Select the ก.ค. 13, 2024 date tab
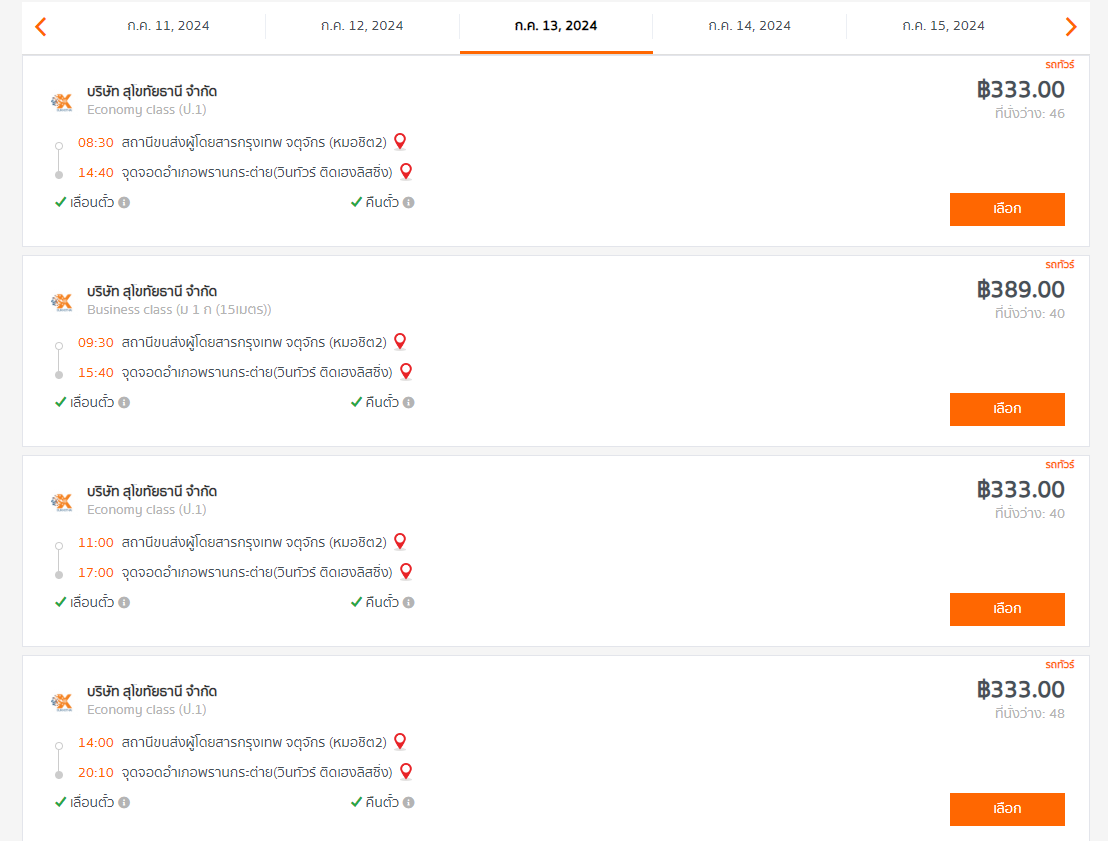Screen dimensions: 1108x841 [556, 26]
